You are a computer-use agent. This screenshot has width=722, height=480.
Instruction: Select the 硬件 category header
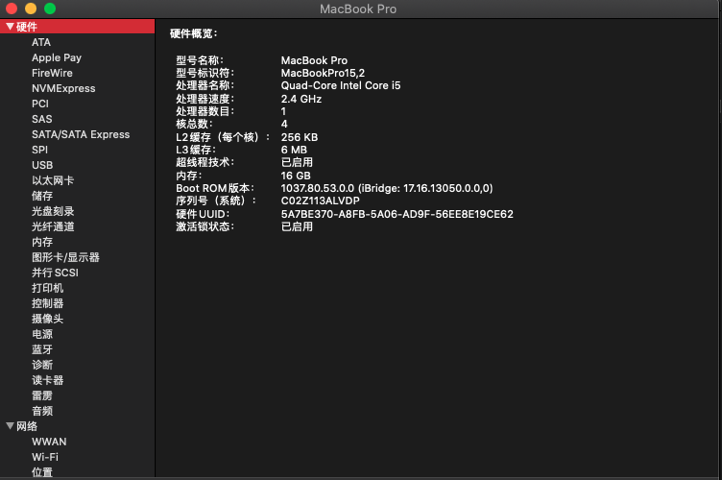(x=77, y=27)
